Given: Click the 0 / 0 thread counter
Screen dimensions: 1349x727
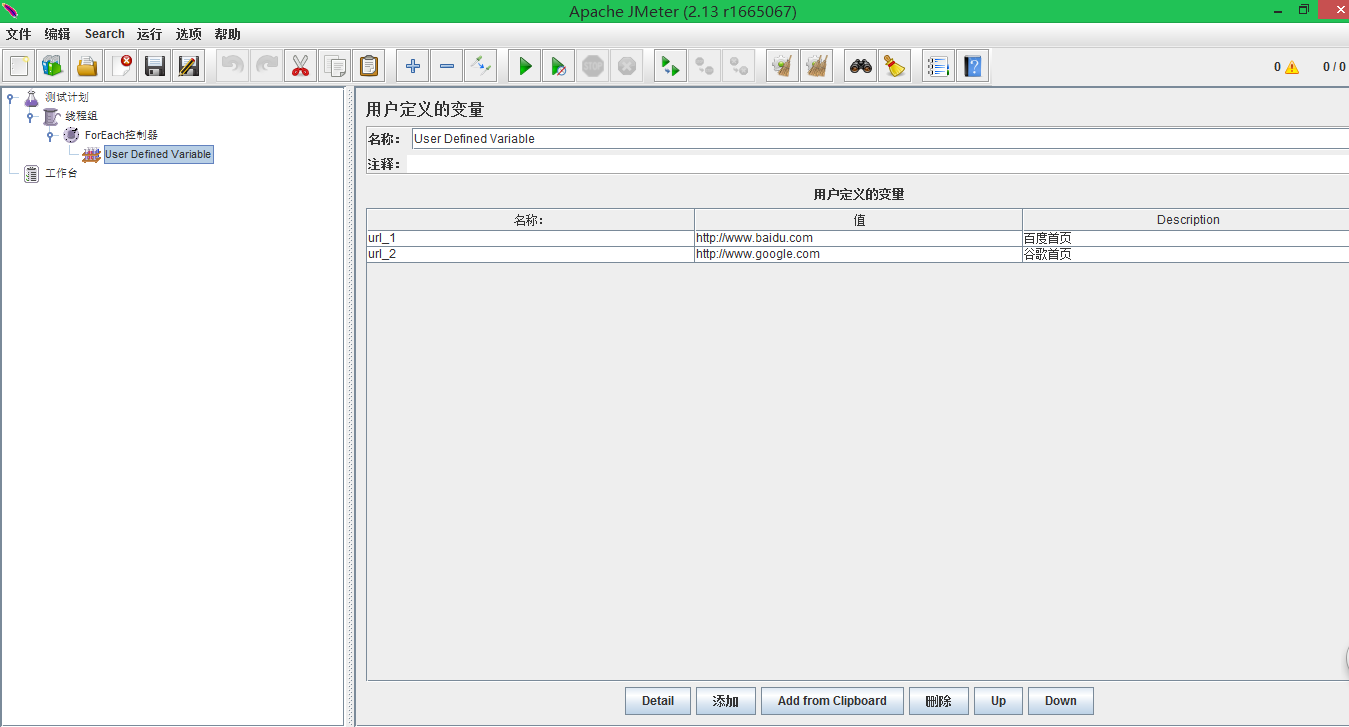Looking at the screenshot, I should click(1334, 67).
